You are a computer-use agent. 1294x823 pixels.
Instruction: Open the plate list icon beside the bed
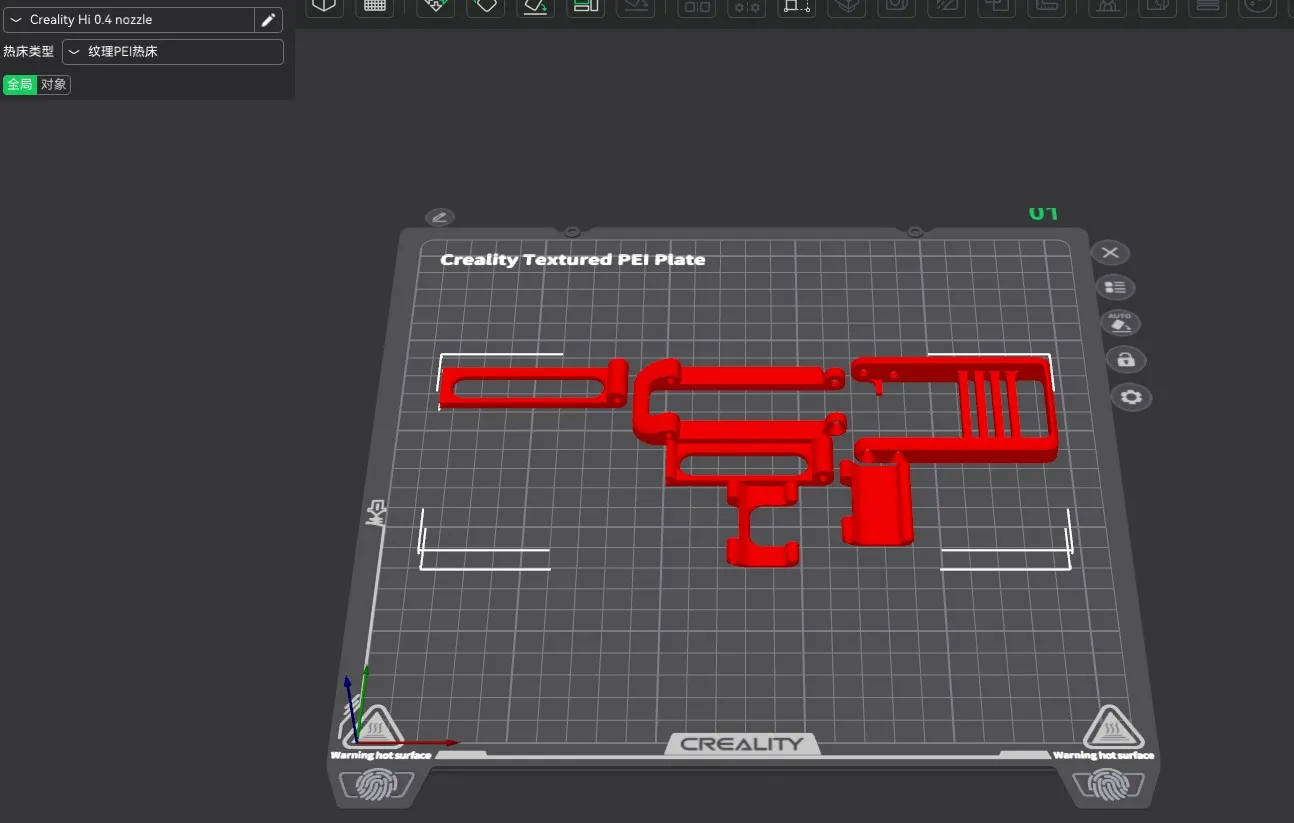point(1115,288)
